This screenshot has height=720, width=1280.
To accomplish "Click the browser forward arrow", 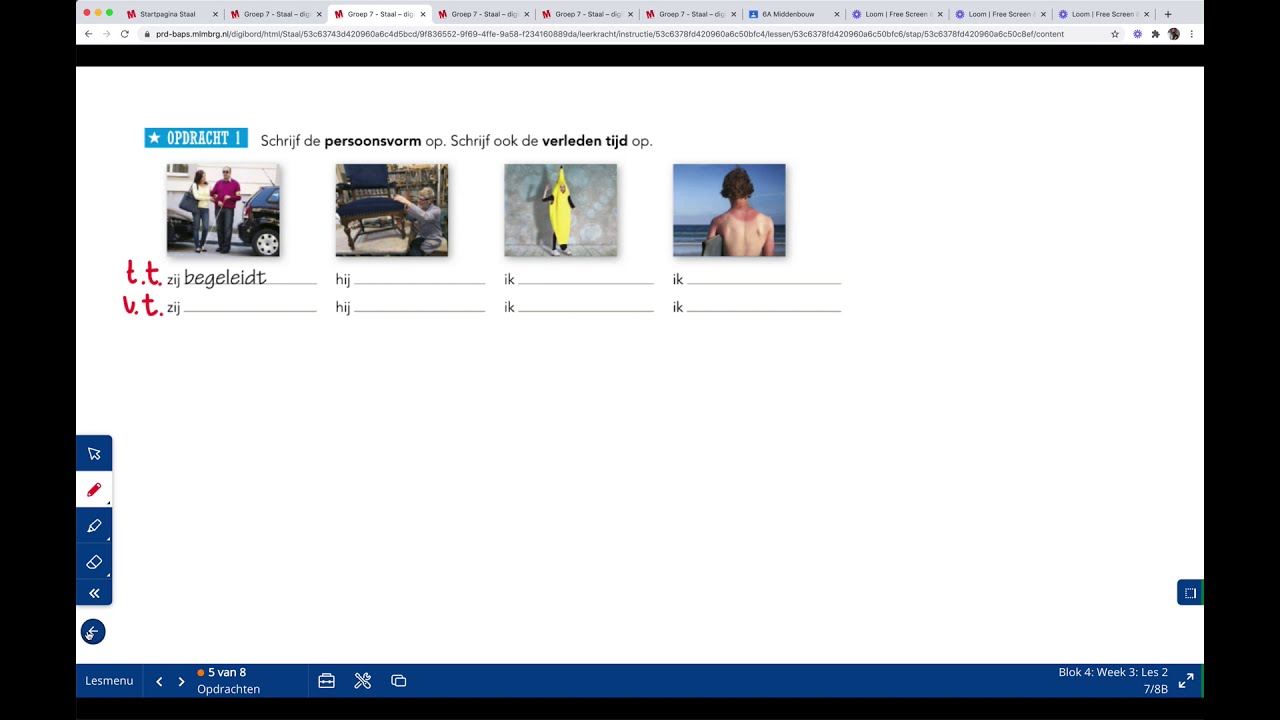I will coord(106,34).
